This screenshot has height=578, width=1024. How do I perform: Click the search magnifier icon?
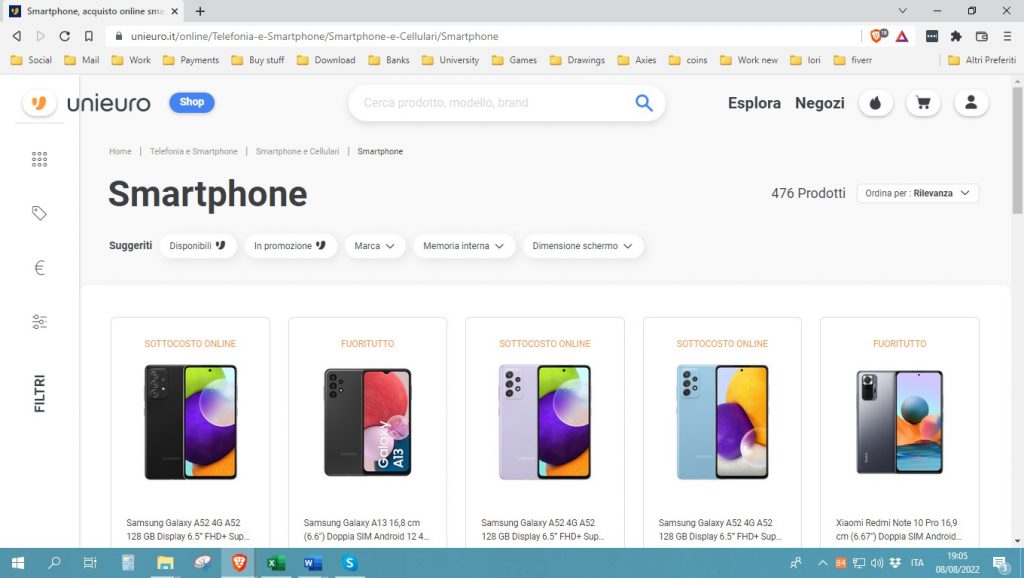click(643, 103)
